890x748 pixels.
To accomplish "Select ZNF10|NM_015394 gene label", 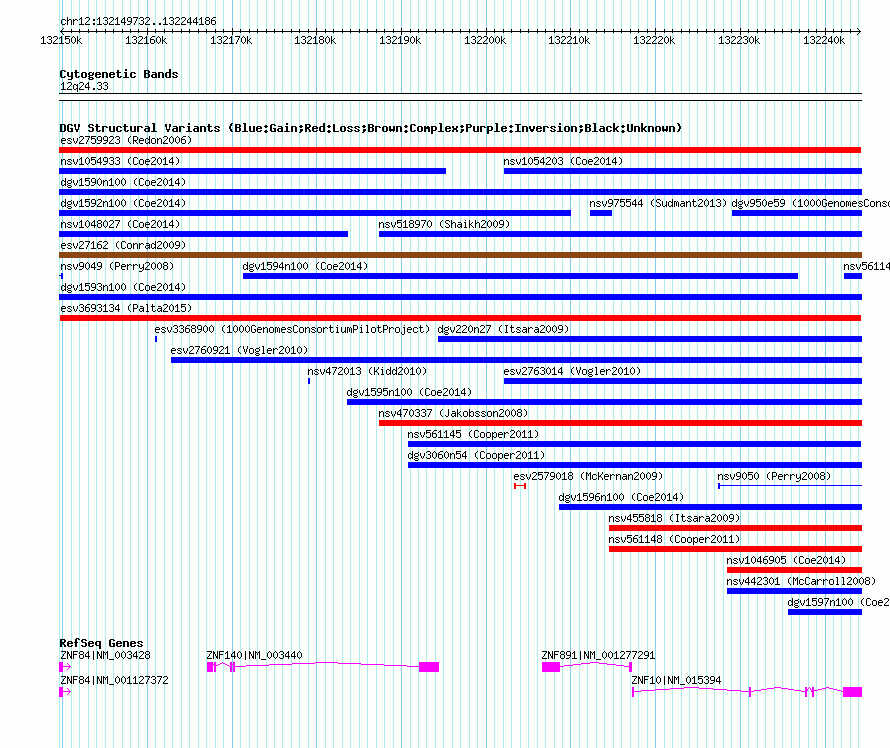I will click(x=677, y=680).
